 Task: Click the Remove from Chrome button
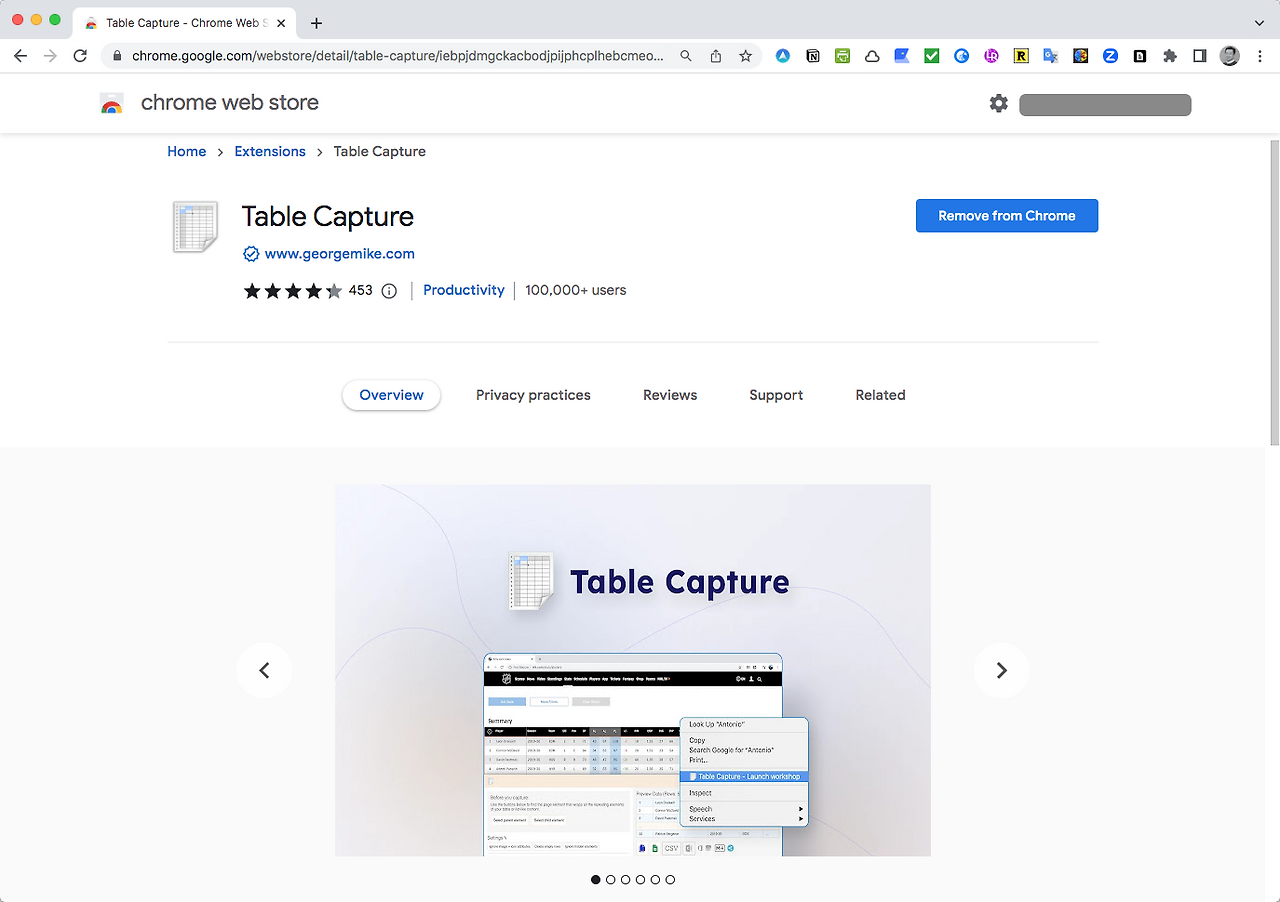click(1006, 215)
